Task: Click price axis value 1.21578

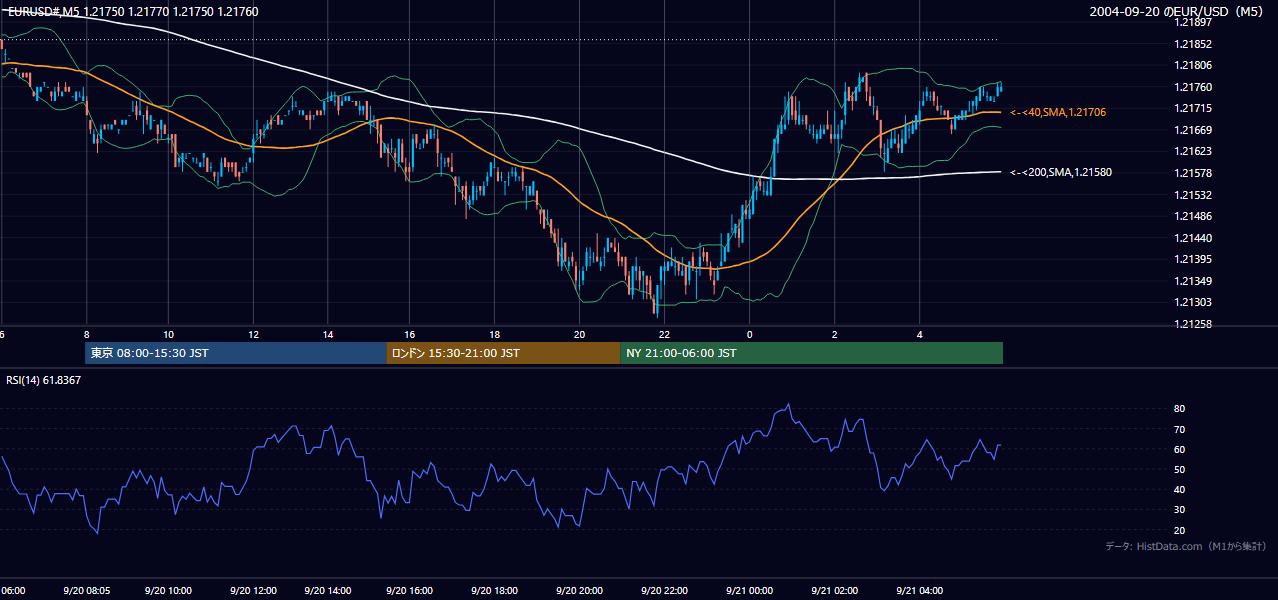Action: 1194,173
